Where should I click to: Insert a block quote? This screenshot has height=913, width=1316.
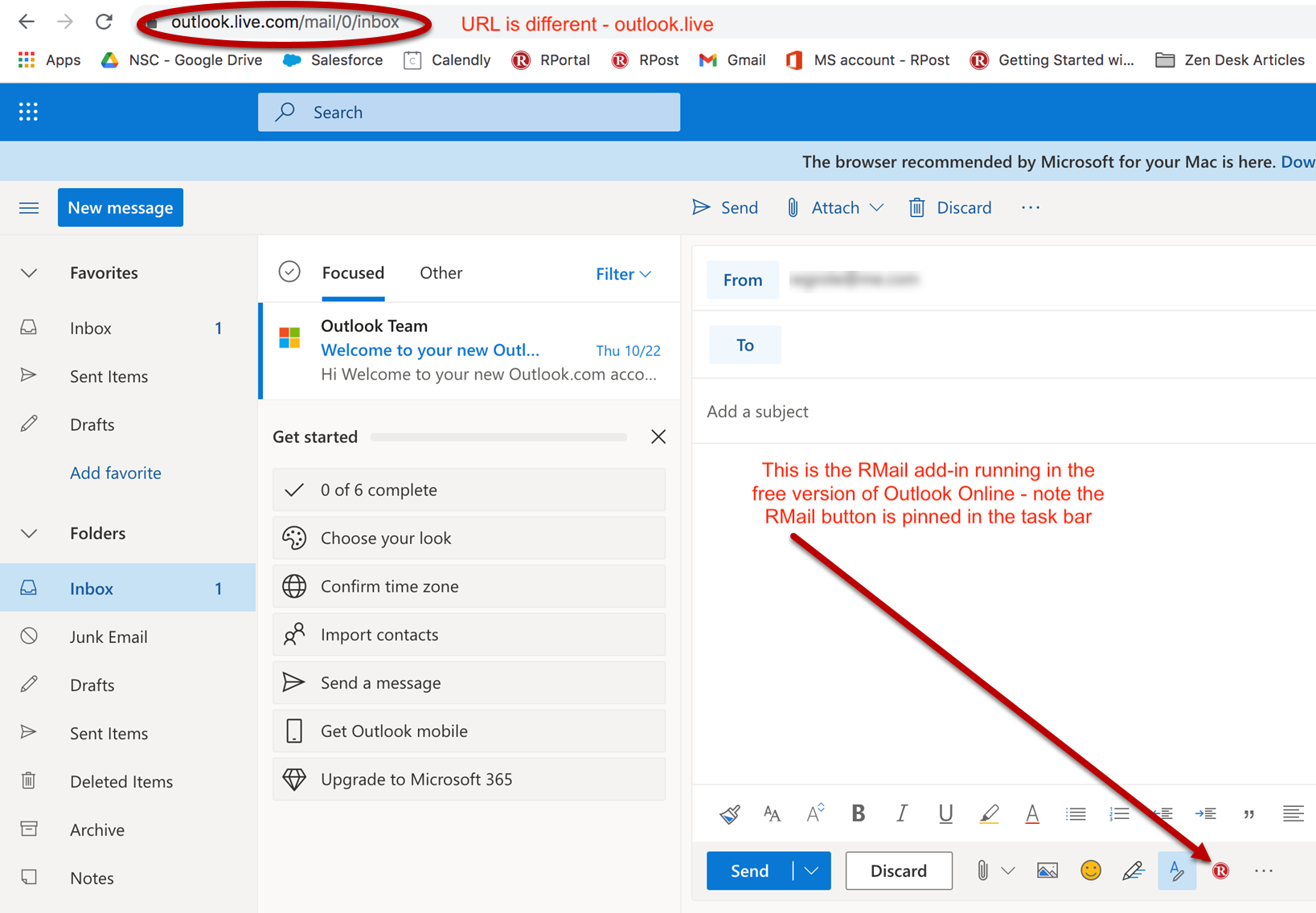click(x=1248, y=814)
